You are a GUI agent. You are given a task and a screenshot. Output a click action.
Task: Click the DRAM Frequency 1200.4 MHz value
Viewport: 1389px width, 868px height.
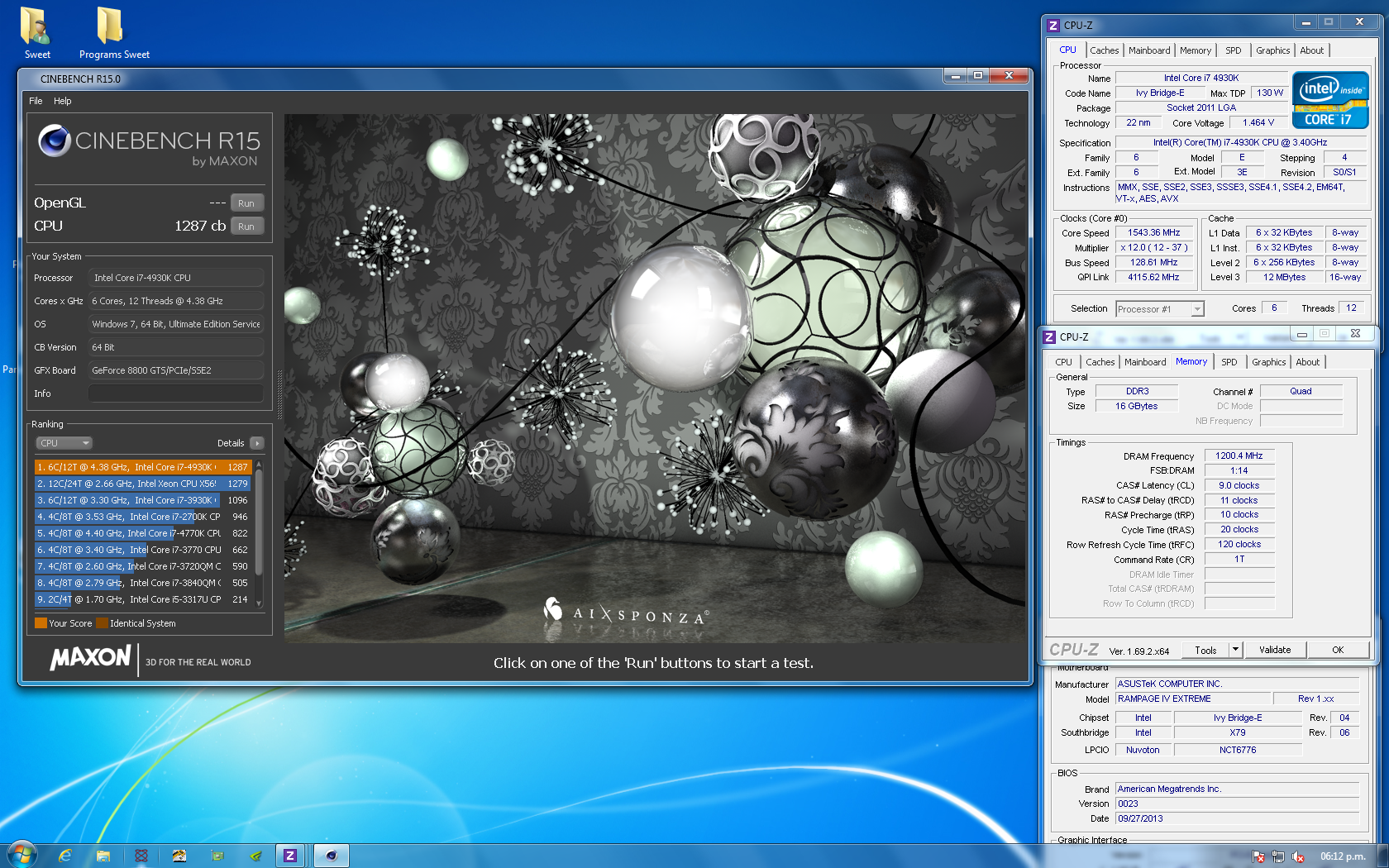coord(1239,455)
